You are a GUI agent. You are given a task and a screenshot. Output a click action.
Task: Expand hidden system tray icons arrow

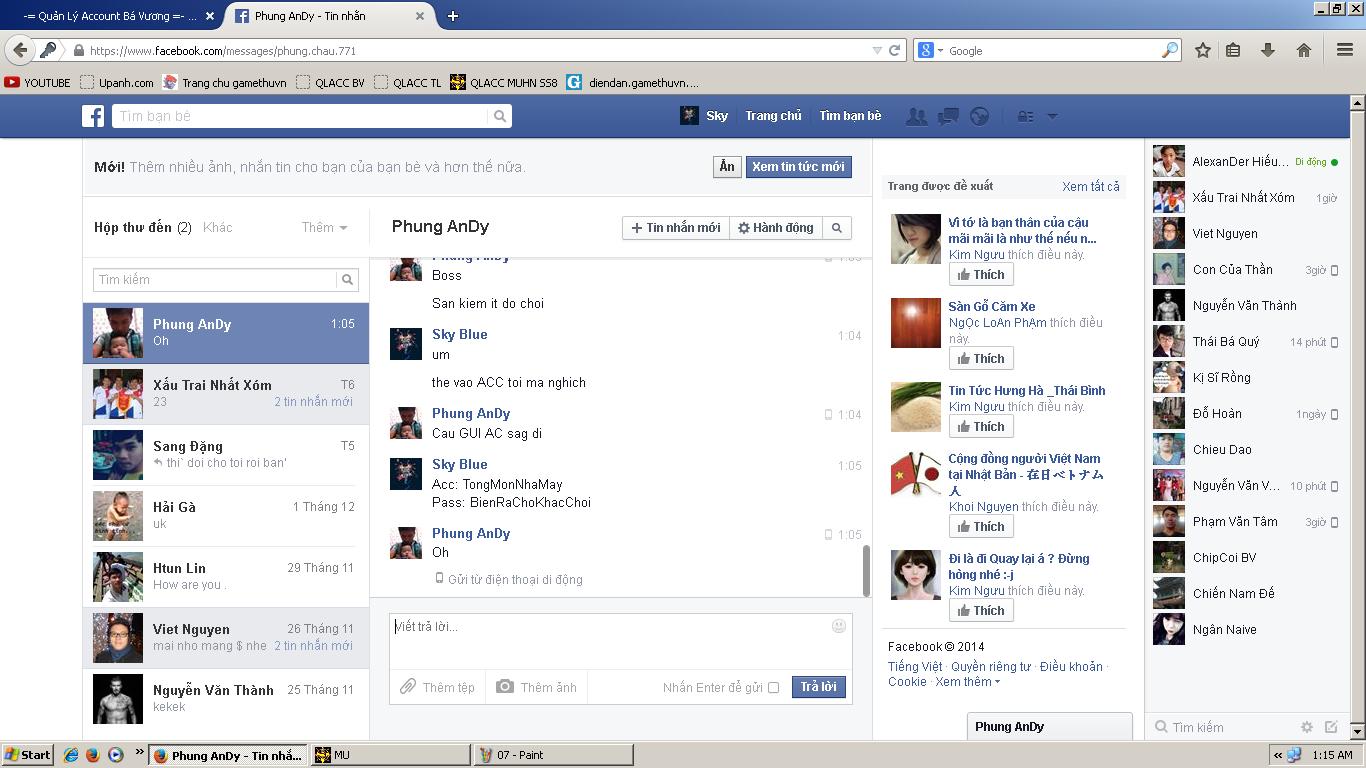pos(1278,755)
